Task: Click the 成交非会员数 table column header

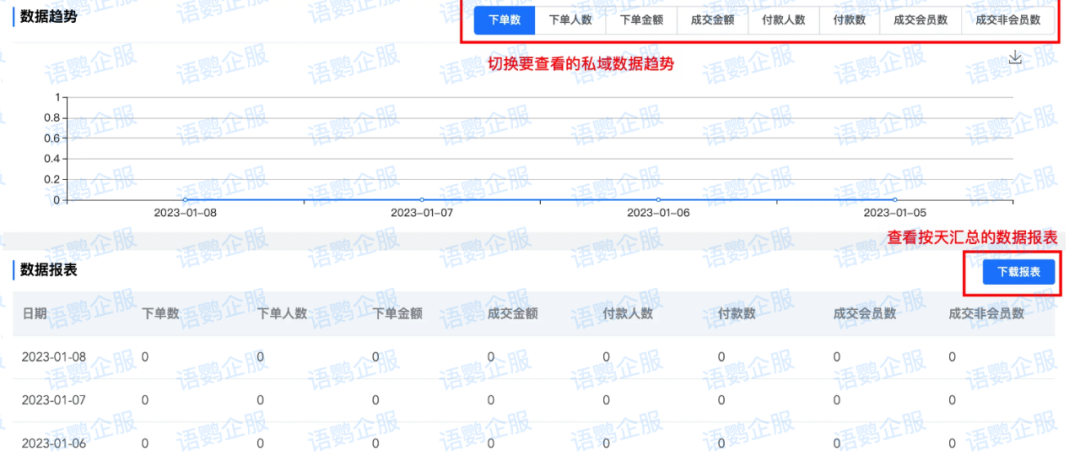Action: pos(986,314)
